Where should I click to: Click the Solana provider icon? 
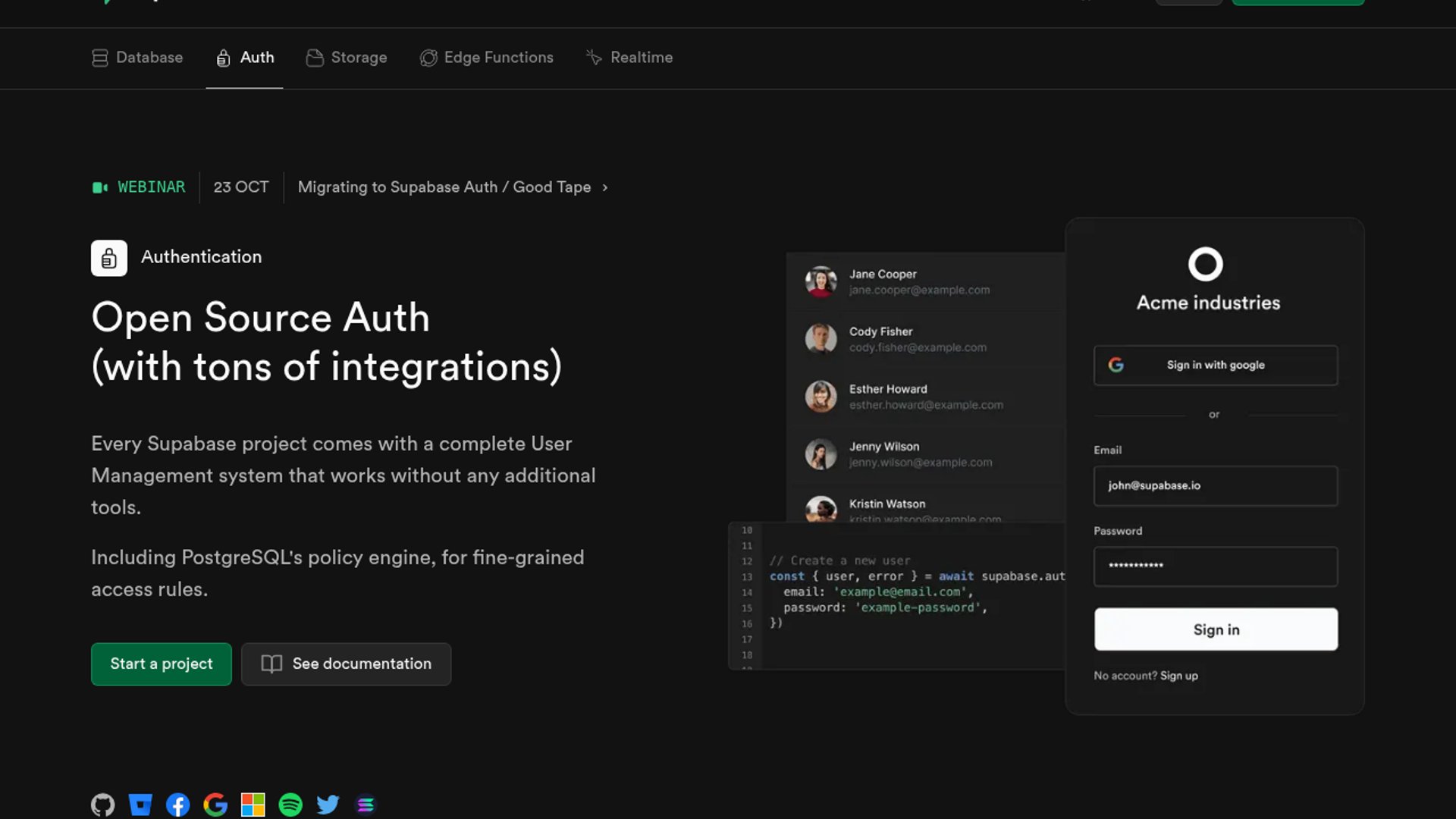point(366,805)
